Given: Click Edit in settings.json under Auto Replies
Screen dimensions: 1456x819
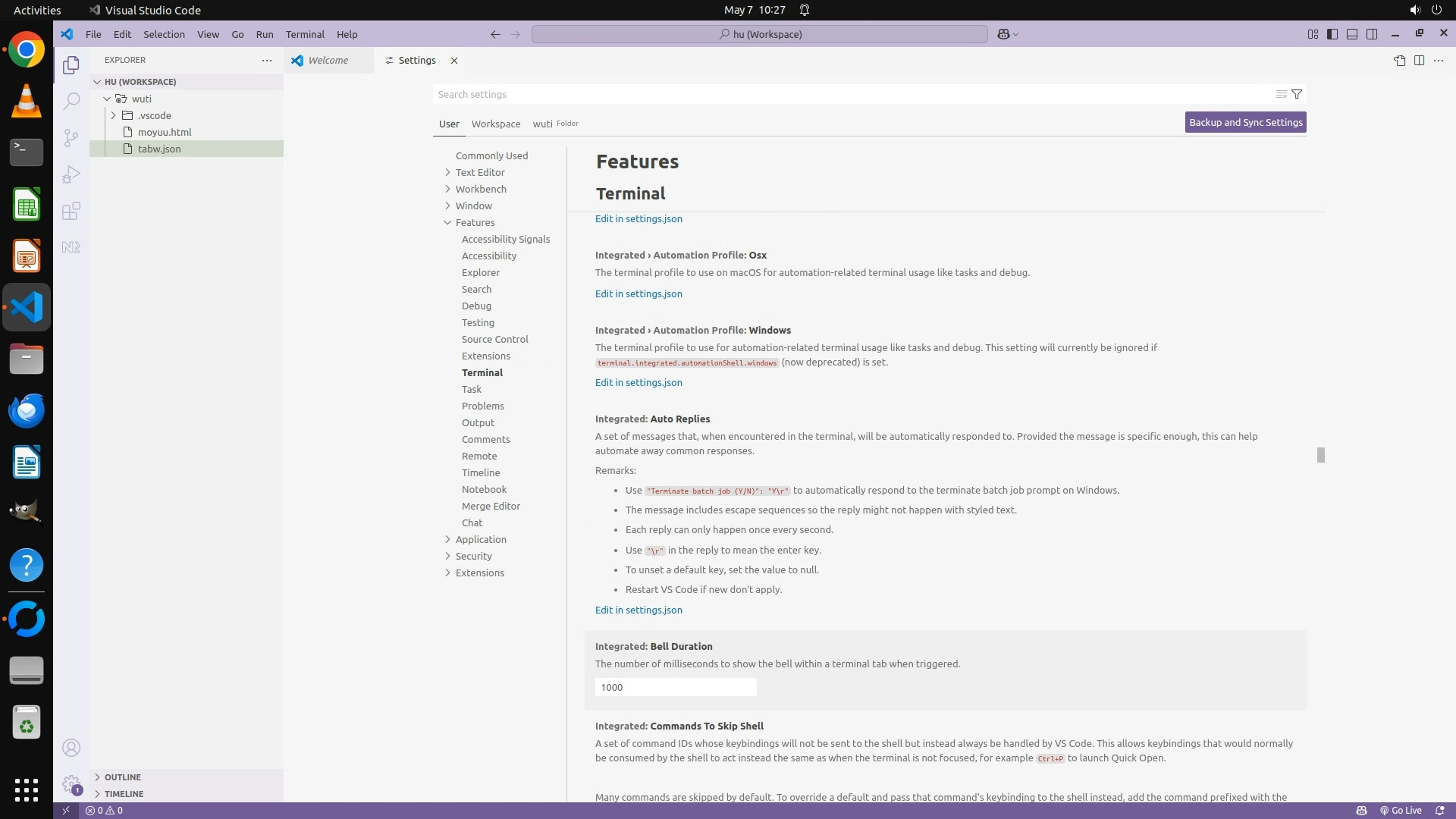Looking at the screenshot, I should pos(639,610).
